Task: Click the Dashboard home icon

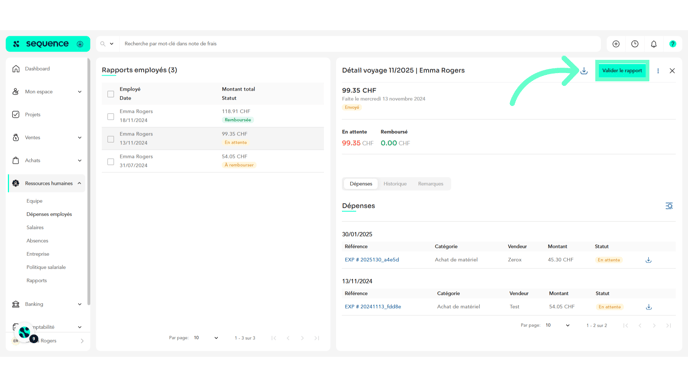Action: pos(16,69)
